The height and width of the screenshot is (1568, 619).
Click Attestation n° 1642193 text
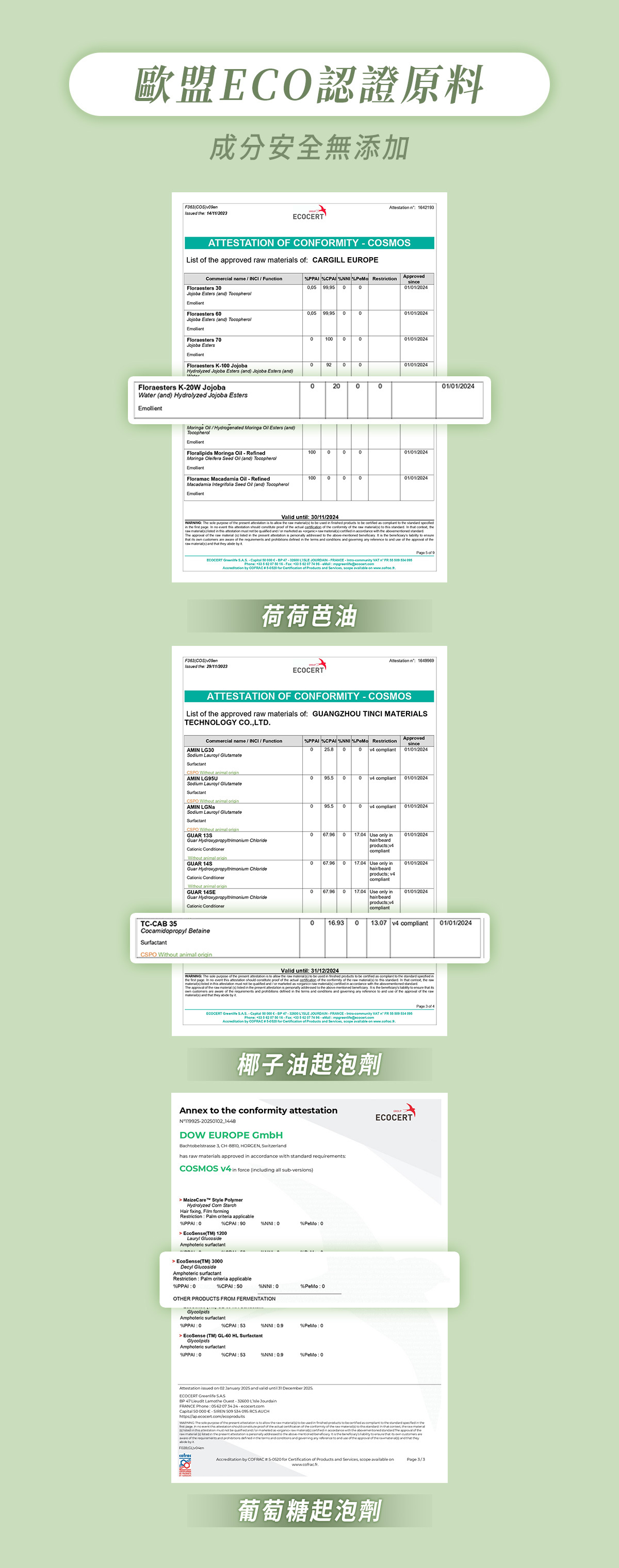click(x=412, y=208)
